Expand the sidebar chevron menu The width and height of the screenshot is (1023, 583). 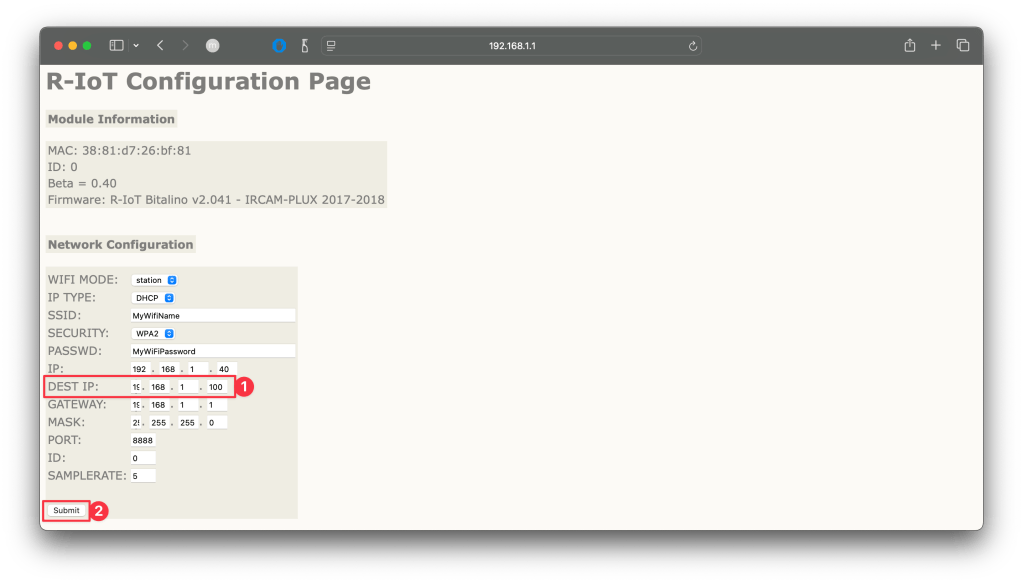coord(136,46)
